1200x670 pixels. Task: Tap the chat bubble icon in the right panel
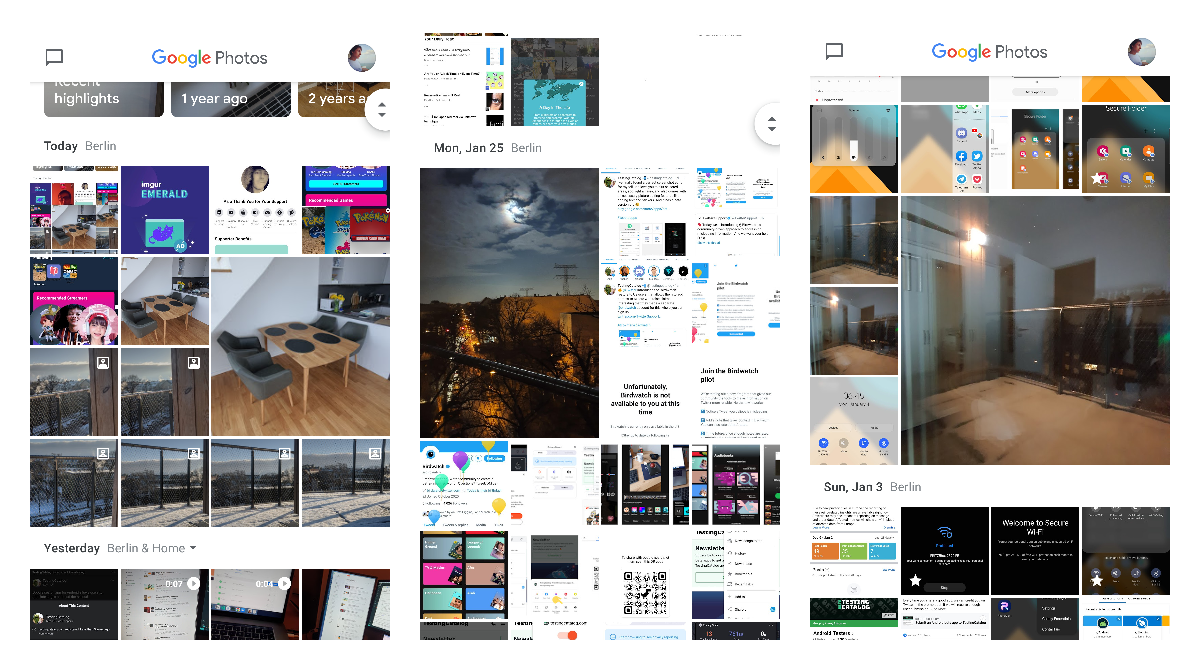[x=834, y=51]
